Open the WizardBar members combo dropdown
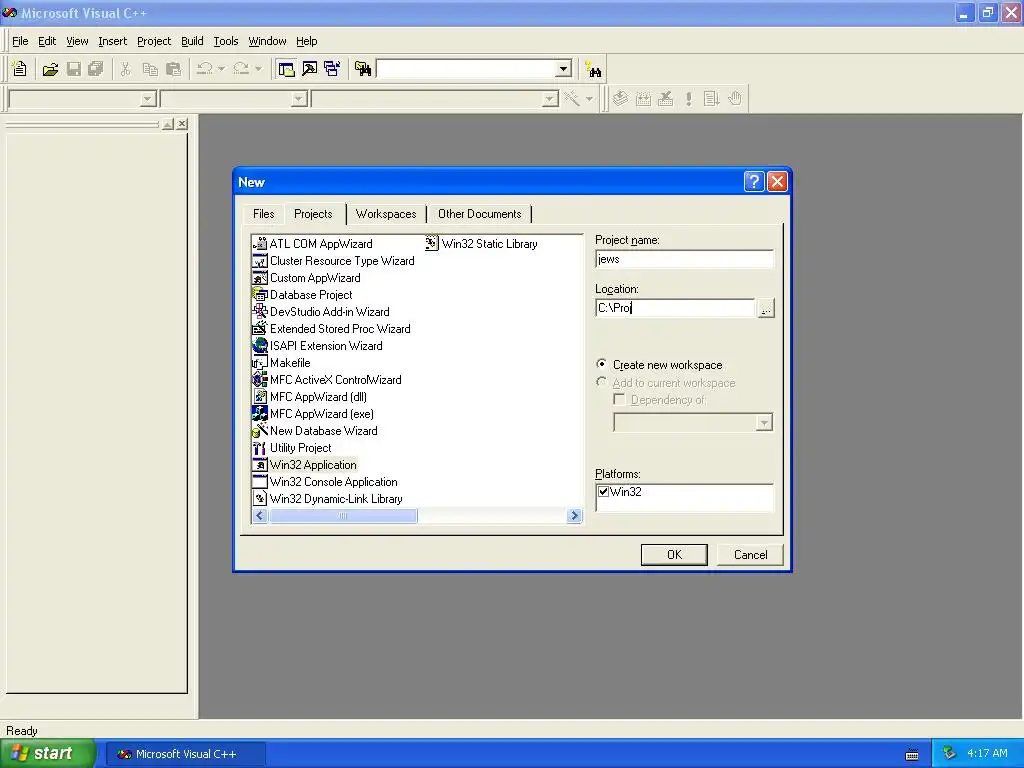 (550, 99)
